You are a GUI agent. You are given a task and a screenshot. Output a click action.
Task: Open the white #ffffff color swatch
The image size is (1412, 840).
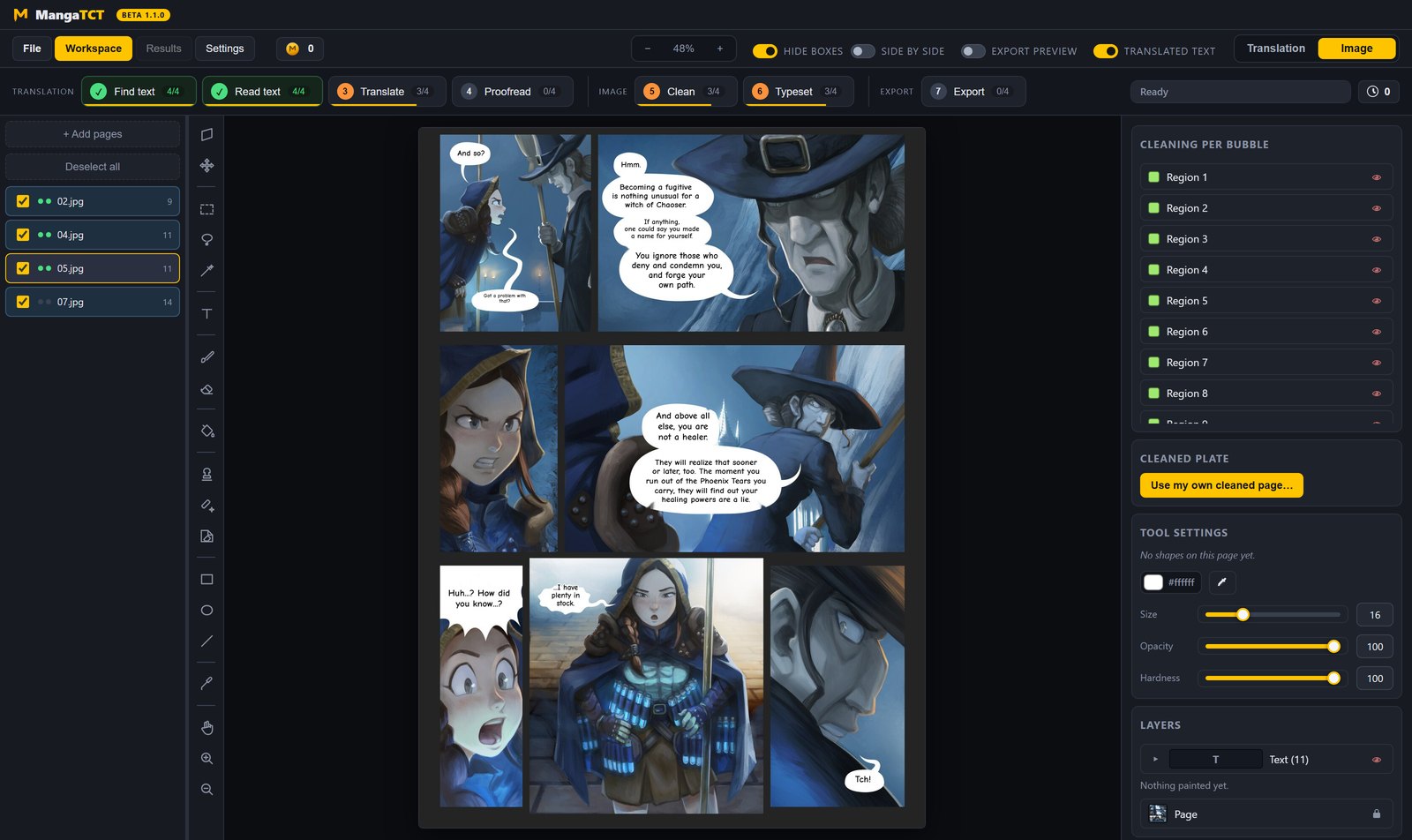tap(1153, 582)
